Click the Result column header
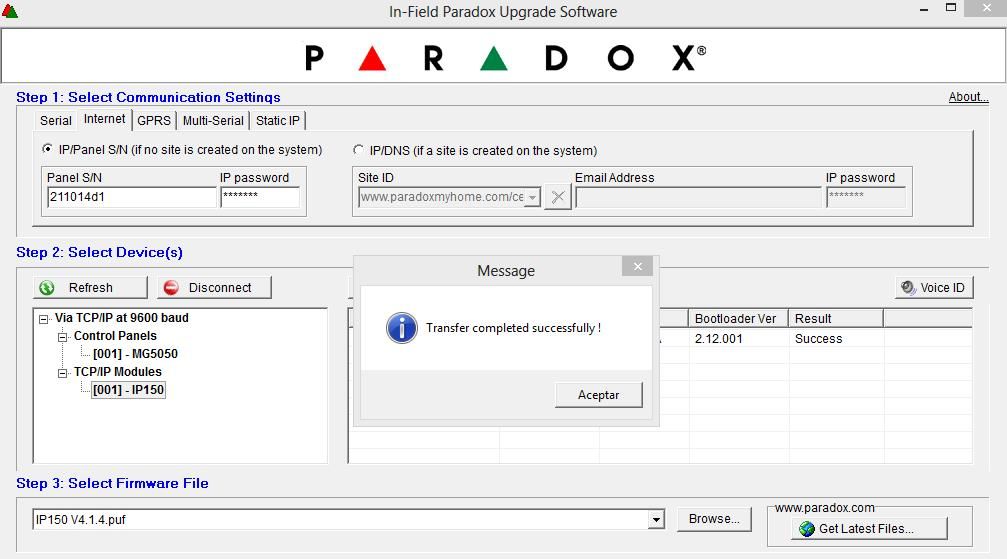Image resolution: width=1007 pixels, height=559 pixels. click(836, 319)
